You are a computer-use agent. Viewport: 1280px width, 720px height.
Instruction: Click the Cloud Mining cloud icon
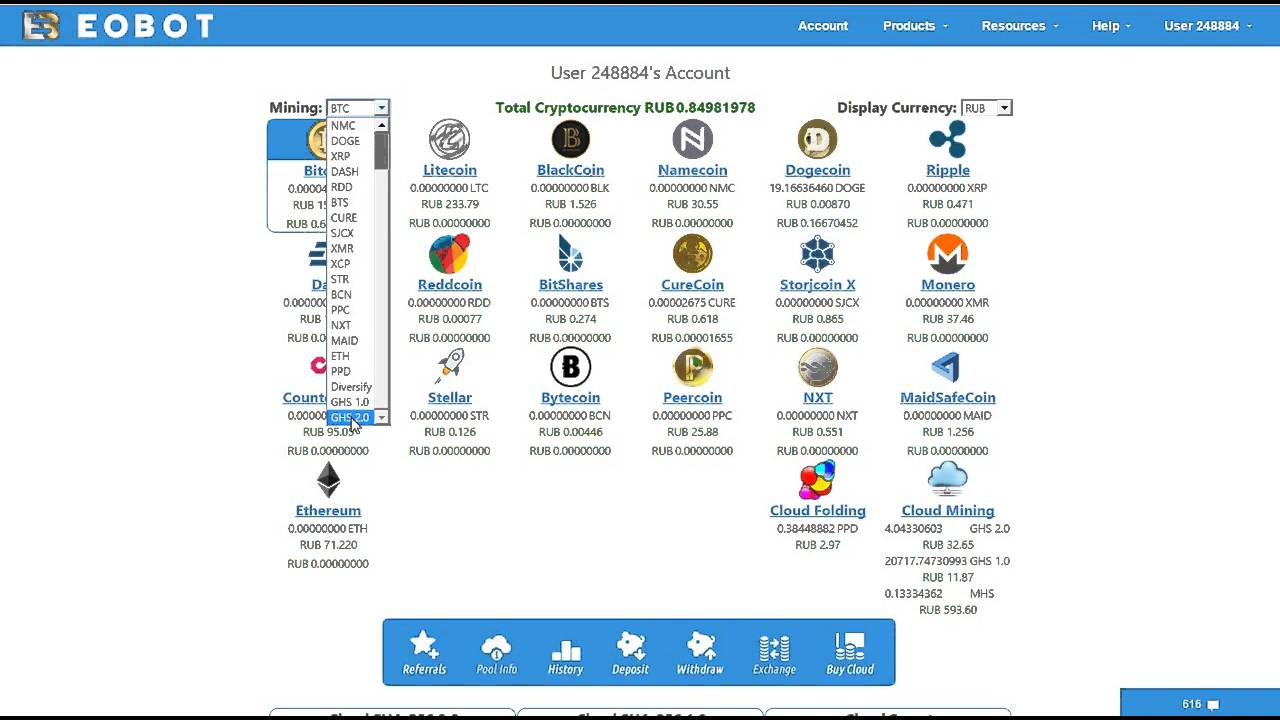[x=947, y=479]
